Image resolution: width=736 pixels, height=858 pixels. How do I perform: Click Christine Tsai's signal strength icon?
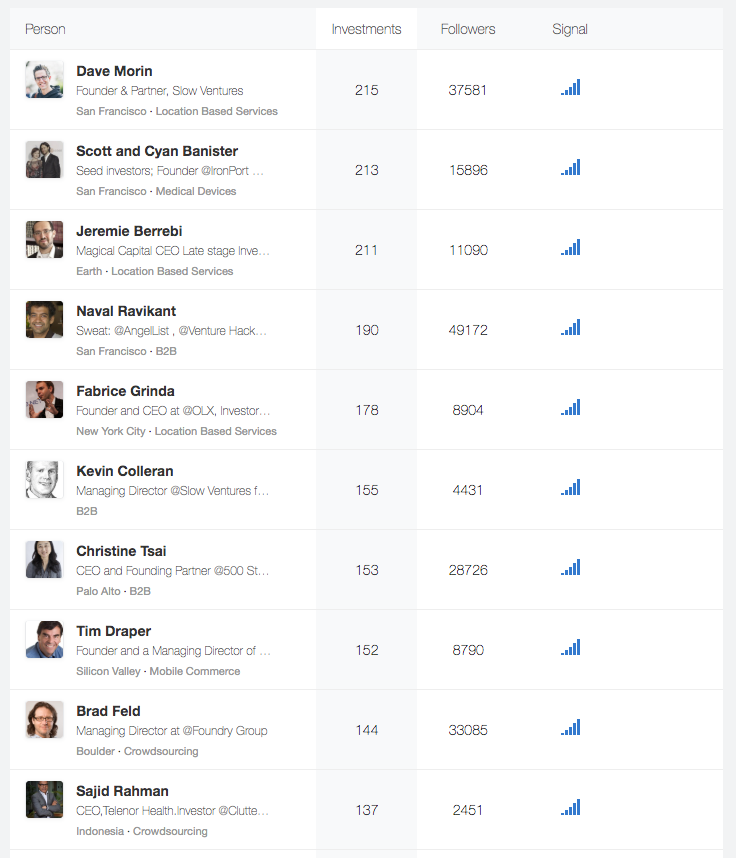[x=570, y=567]
